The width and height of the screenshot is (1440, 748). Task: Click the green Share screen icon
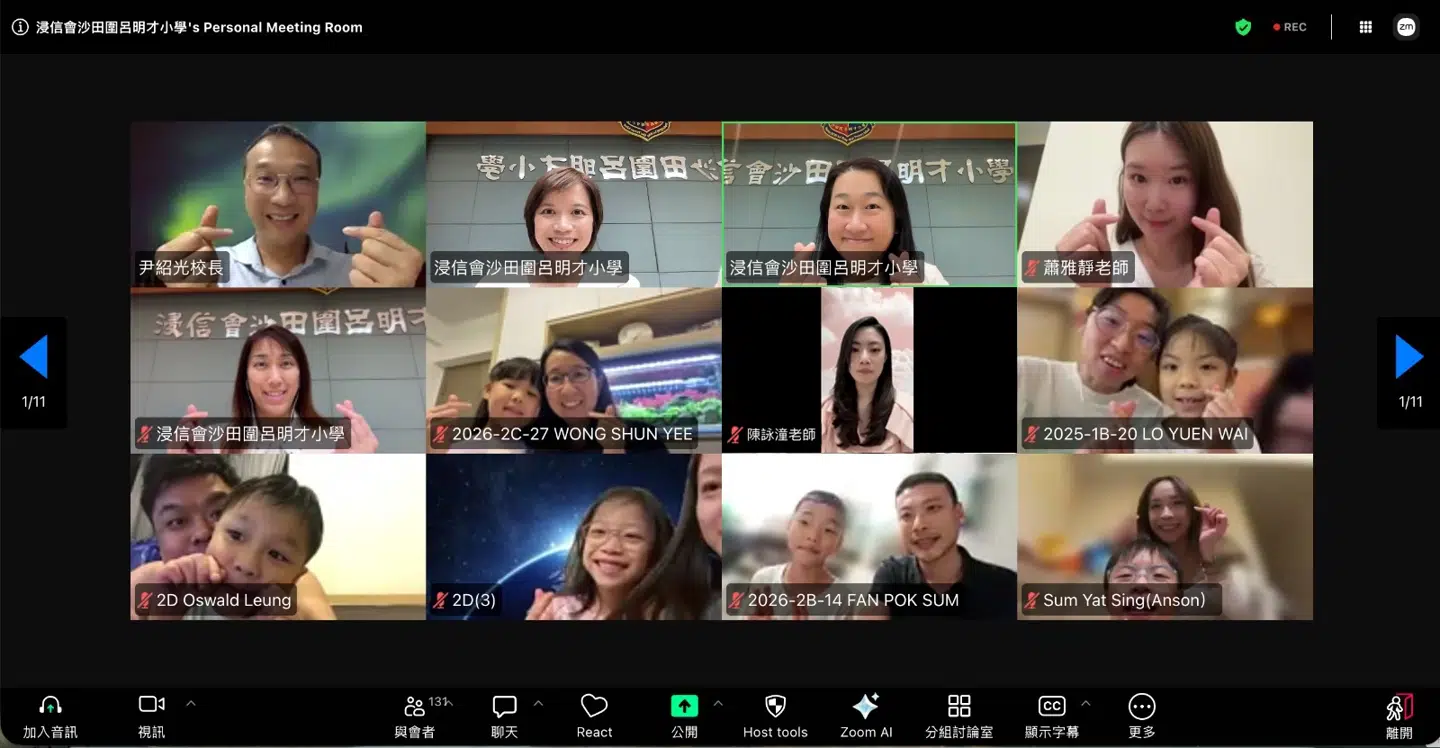pyautogui.click(x=684, y=706)
